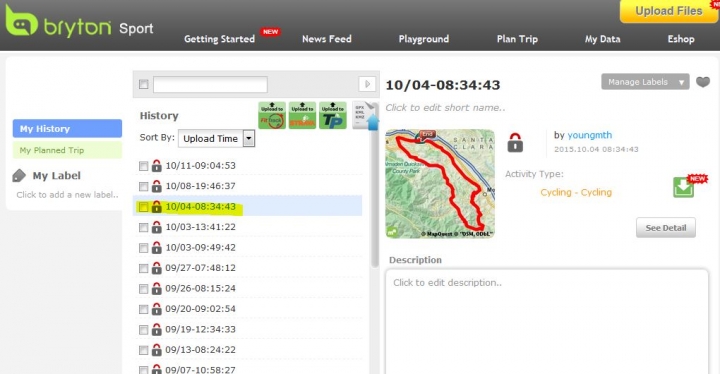Check the 10/08-19:46:37 entry box
Image resolution: width=720 pixels, height=374 pixels.
tap(144, 187)
